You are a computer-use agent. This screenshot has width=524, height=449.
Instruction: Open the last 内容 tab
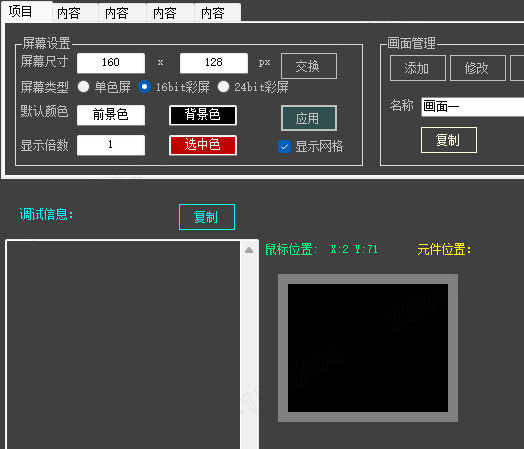[213, 13]
